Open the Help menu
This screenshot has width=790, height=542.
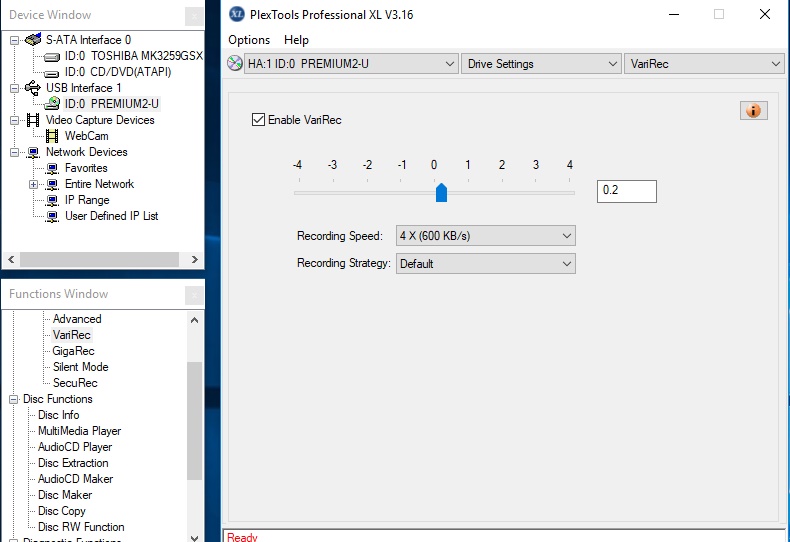coord(296,40)
